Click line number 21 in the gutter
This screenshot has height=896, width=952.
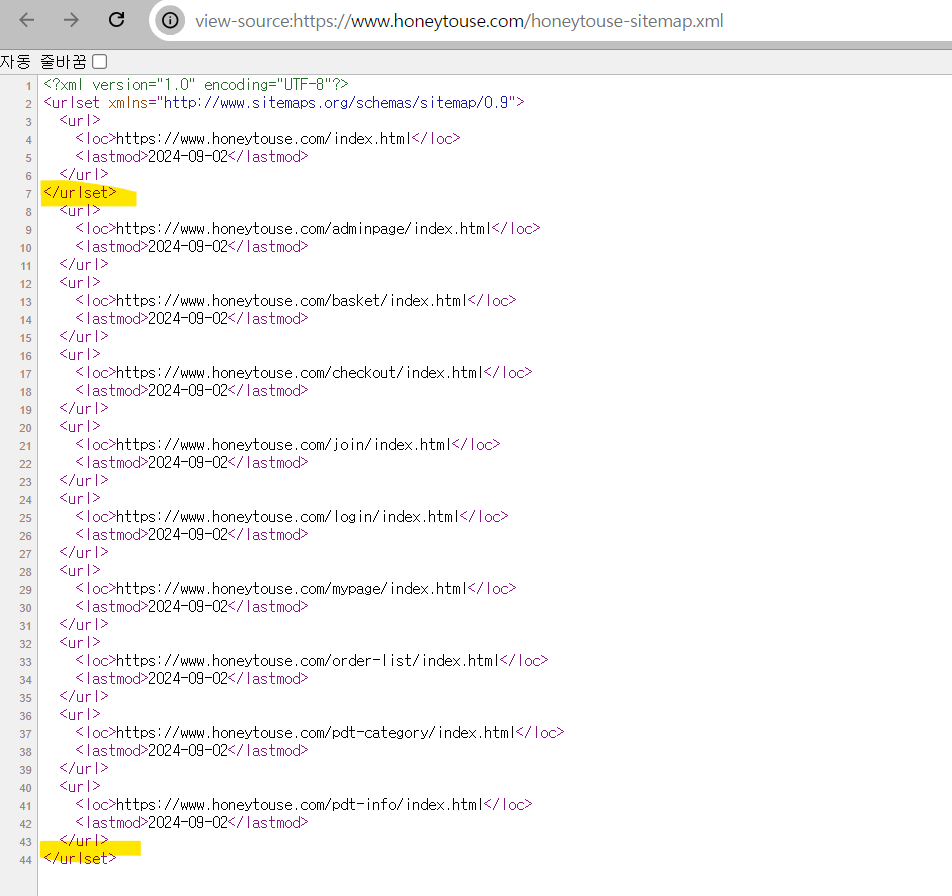(x=26, y=446)
